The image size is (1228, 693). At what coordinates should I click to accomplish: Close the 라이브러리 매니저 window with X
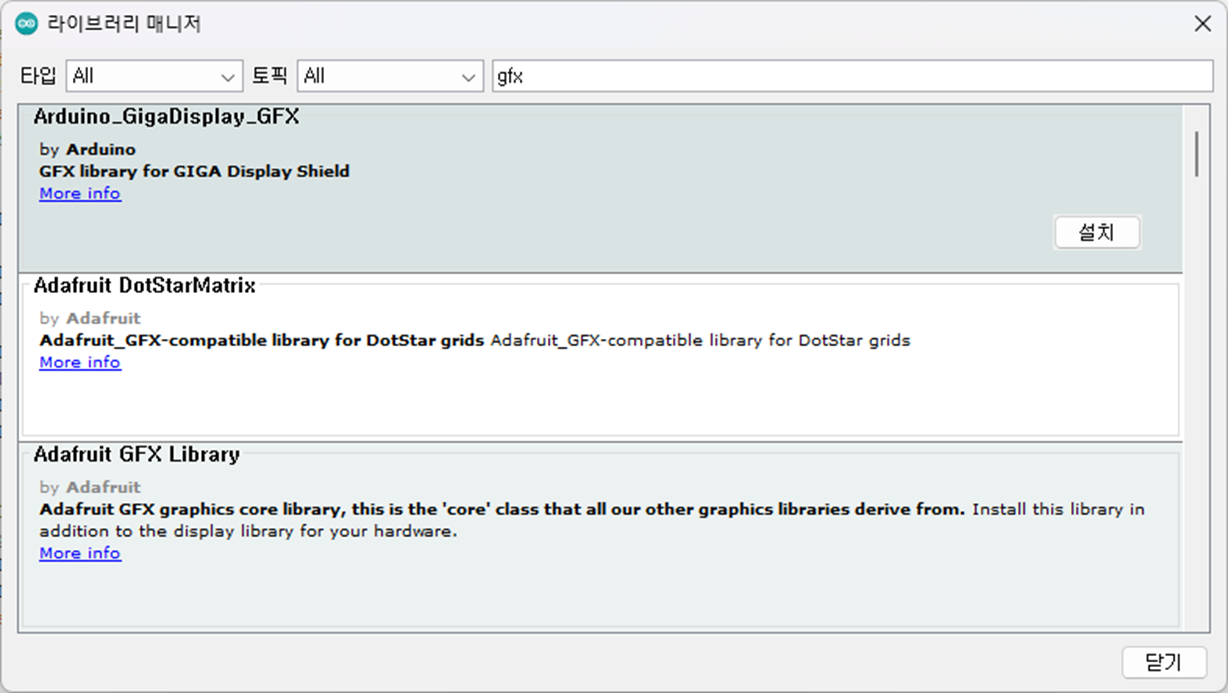1203,24
